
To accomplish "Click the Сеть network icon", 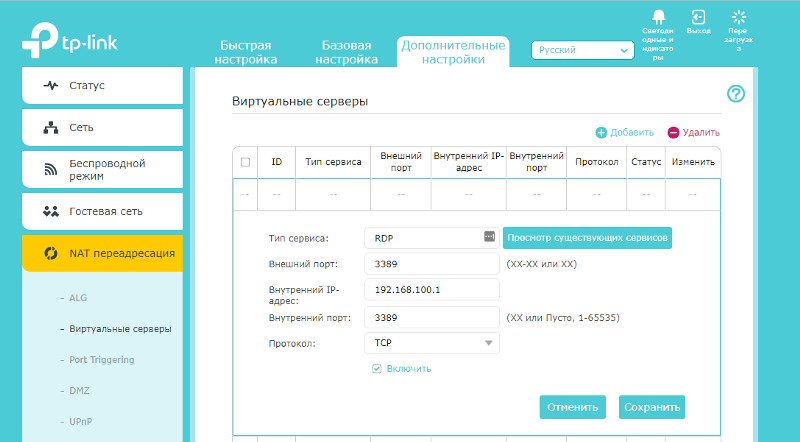I will tap(51, 128).
